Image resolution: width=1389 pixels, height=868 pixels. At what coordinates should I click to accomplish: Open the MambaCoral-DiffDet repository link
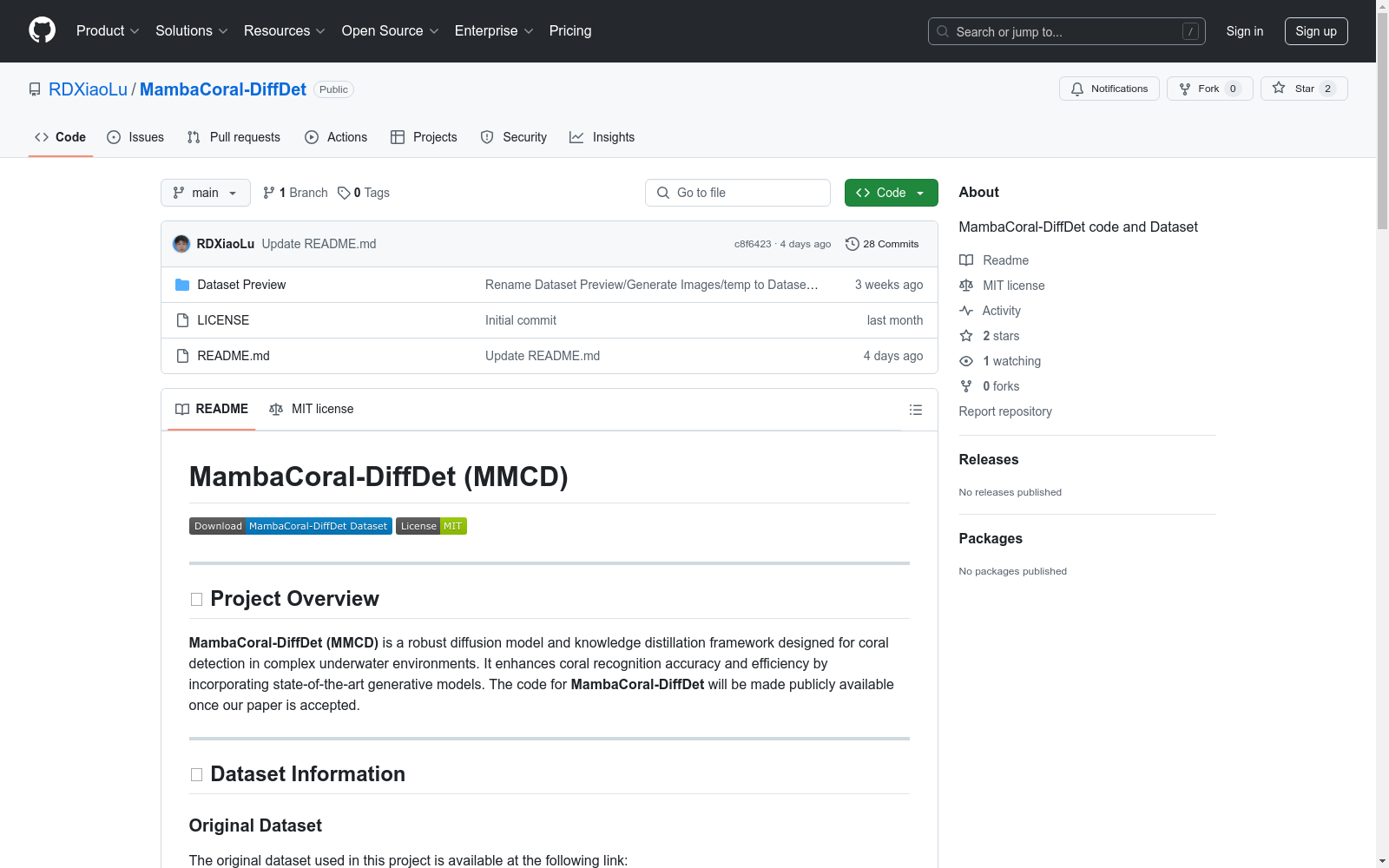(x=223, y=89)
